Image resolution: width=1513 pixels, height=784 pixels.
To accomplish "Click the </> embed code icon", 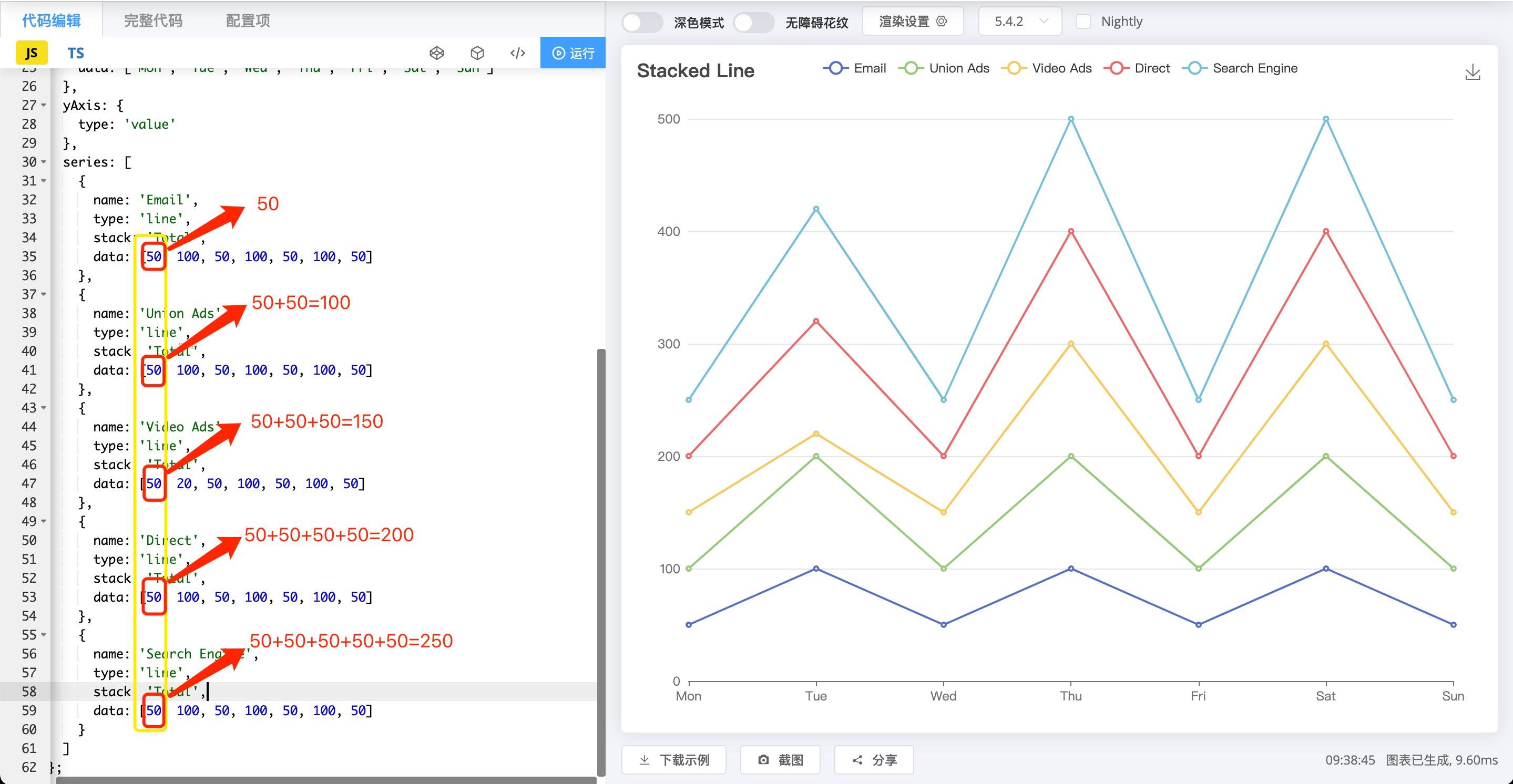I will point(517,53).
